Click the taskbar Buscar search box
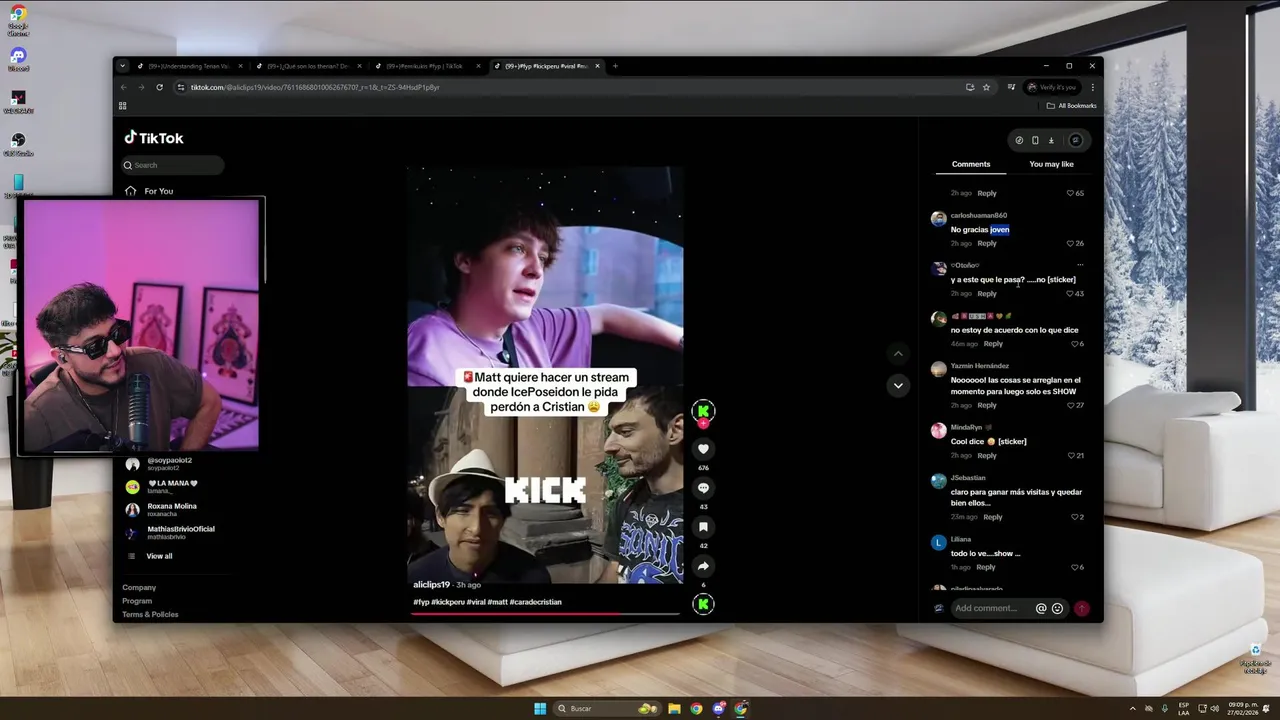 pos(607,708)
